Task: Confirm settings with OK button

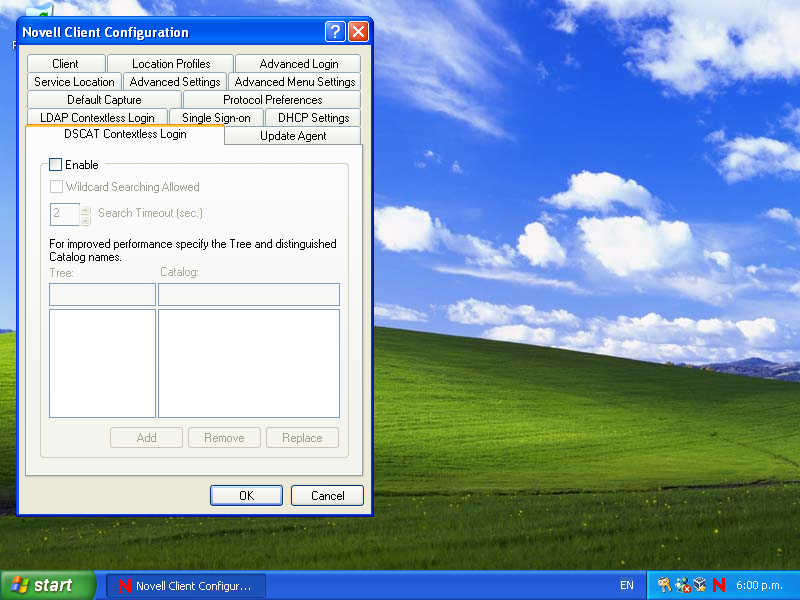Action: [x=246, y=495]
